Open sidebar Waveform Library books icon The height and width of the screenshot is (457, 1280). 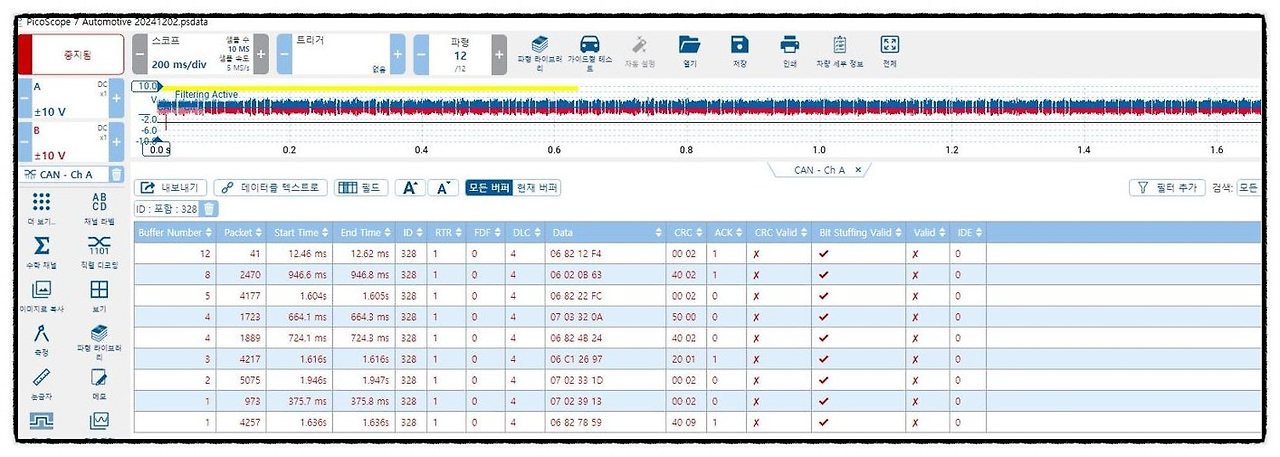99,341
